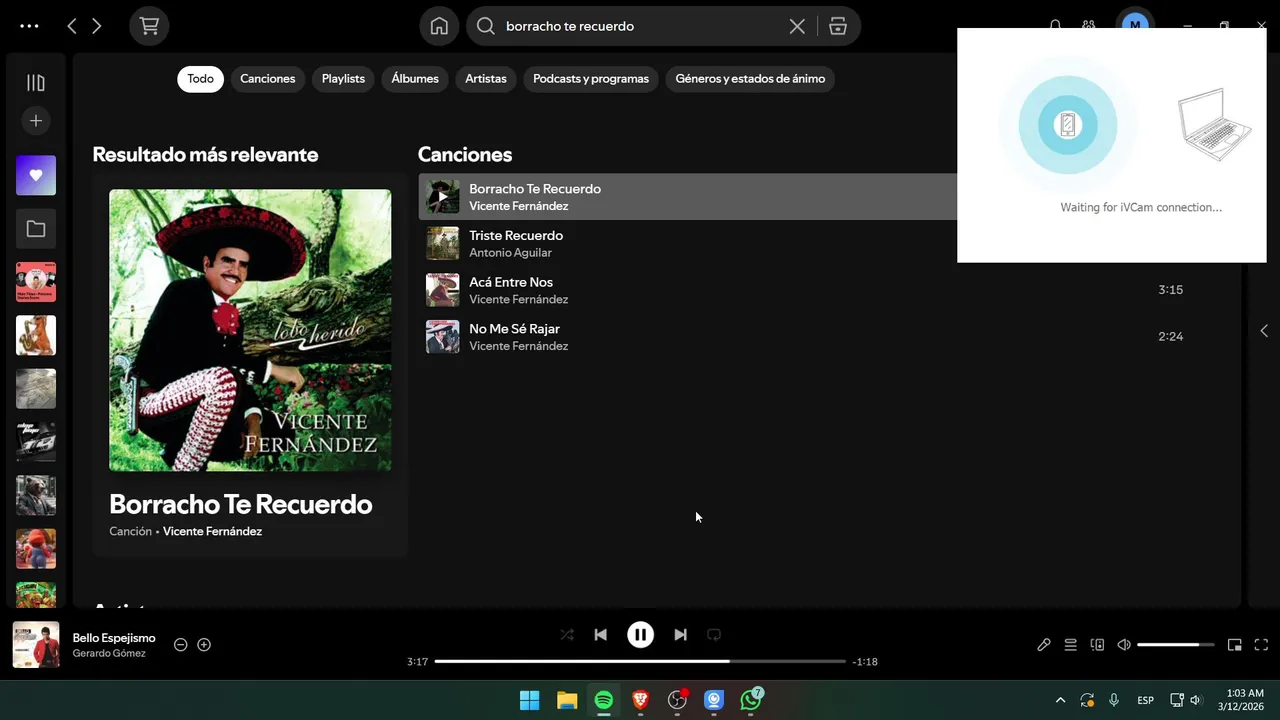The image size is (1280, 720).
Task: Open Brave browser from taskbar
Action: coord(641,701)
